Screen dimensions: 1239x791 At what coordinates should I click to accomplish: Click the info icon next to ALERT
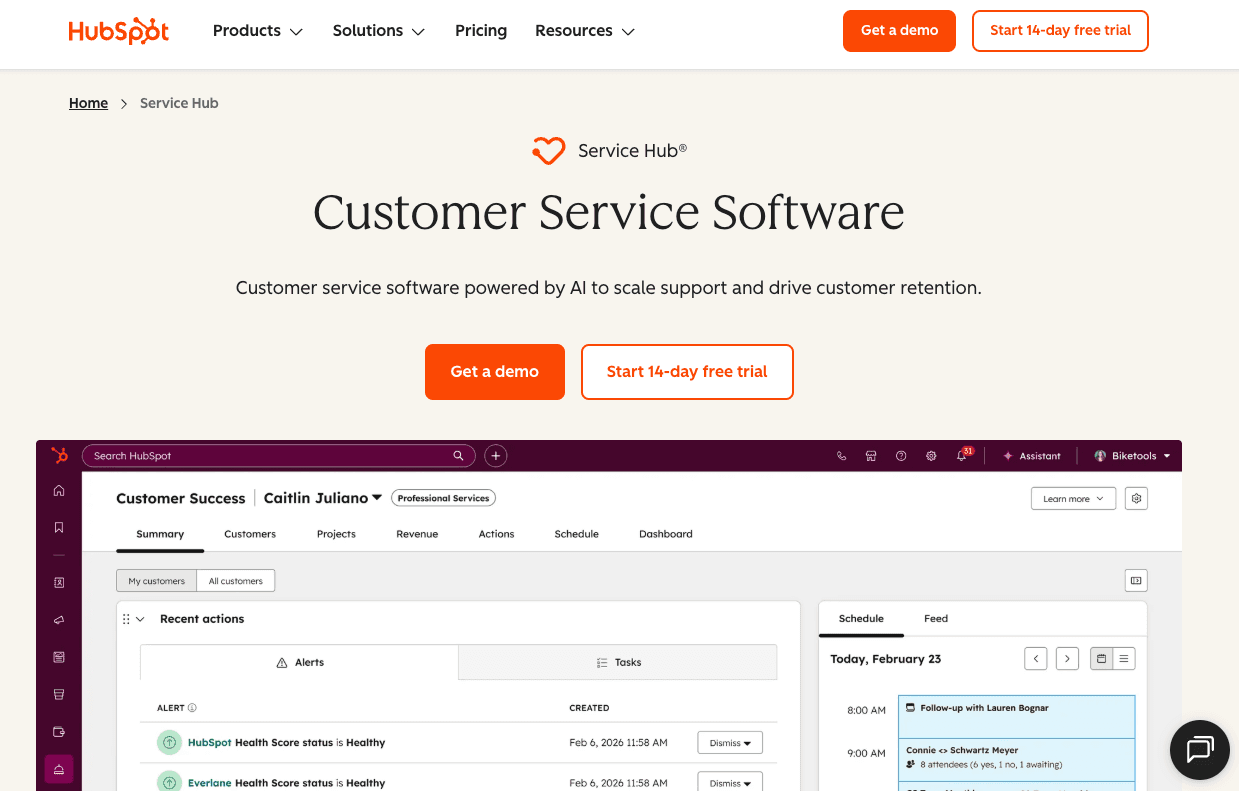pos(192,708)
